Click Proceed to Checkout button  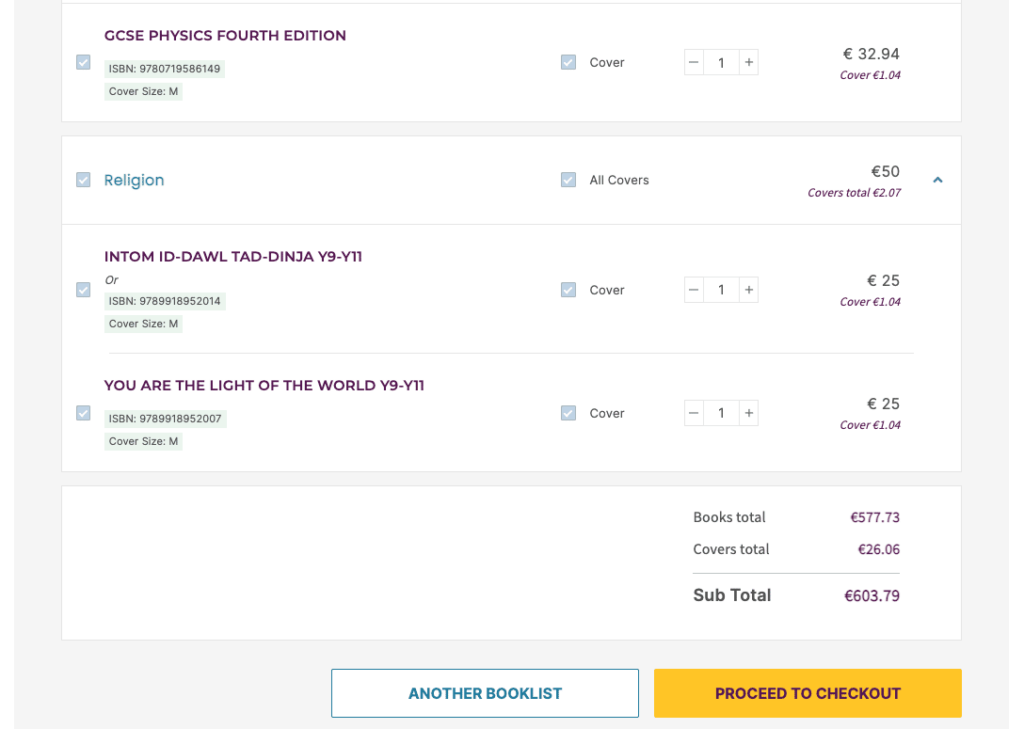tap(807, 693)
